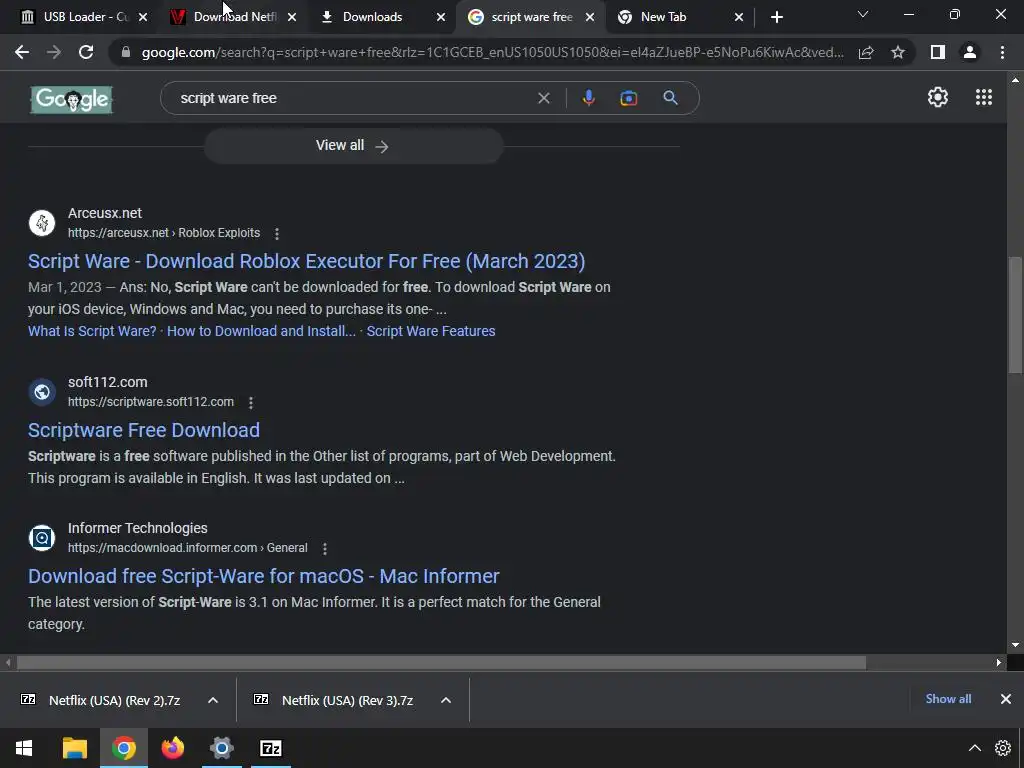Open the browser side panel
This screenshot has height=768, width=1024.
[938, 52]
